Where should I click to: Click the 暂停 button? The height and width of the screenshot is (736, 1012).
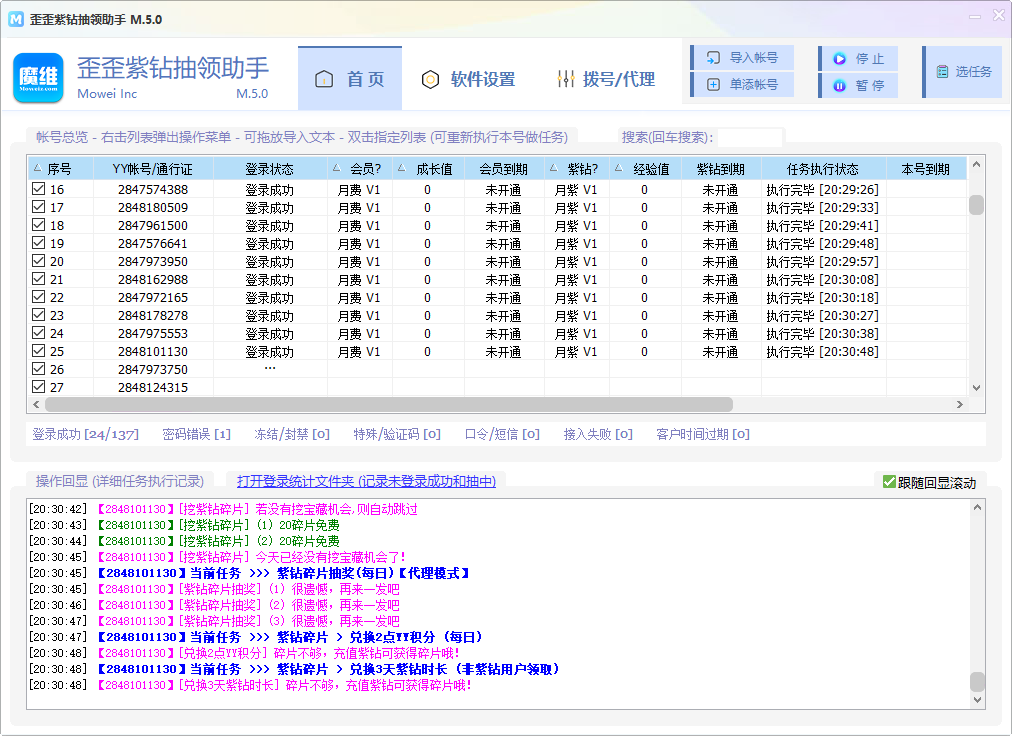tap(858, 85)
